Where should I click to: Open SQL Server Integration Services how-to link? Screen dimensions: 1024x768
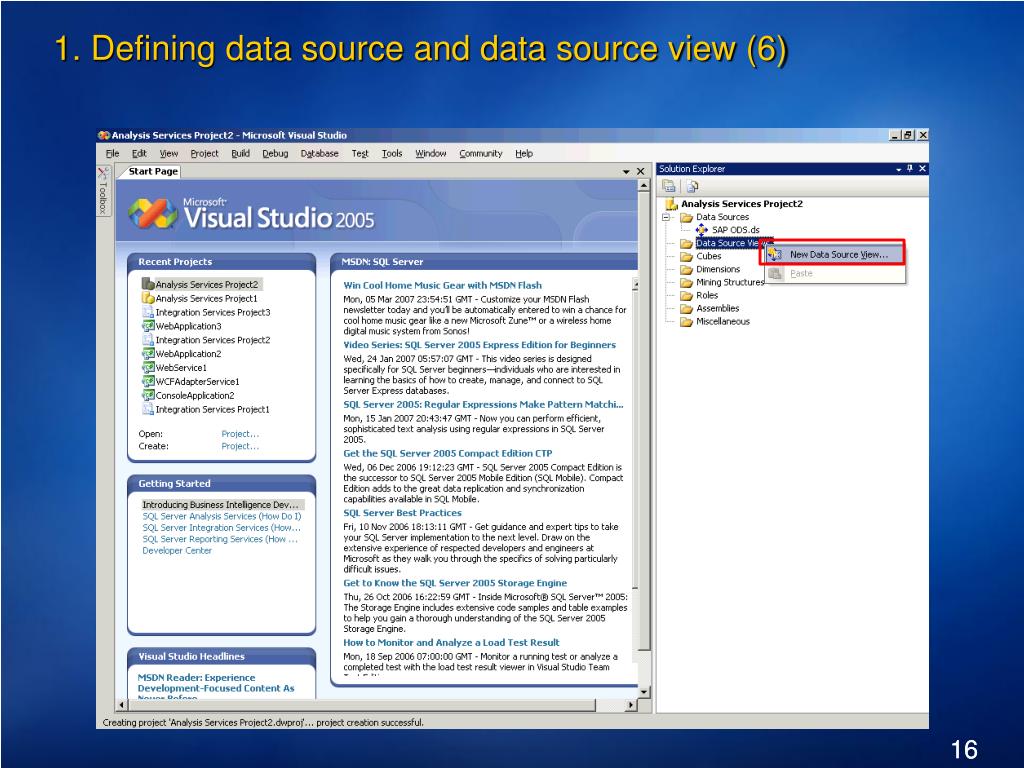click(x=221, y=528)
